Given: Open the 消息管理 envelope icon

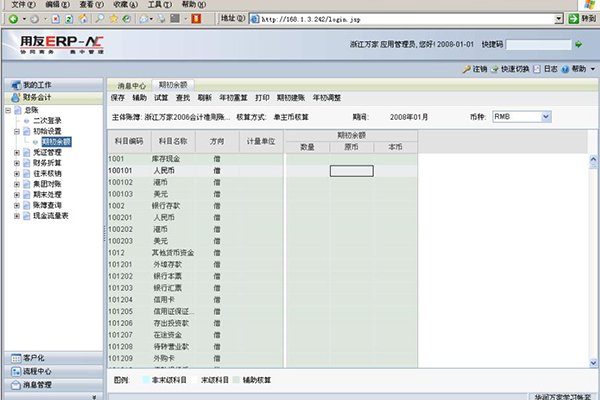Looking at the screenshot, I should pos(16,385).
